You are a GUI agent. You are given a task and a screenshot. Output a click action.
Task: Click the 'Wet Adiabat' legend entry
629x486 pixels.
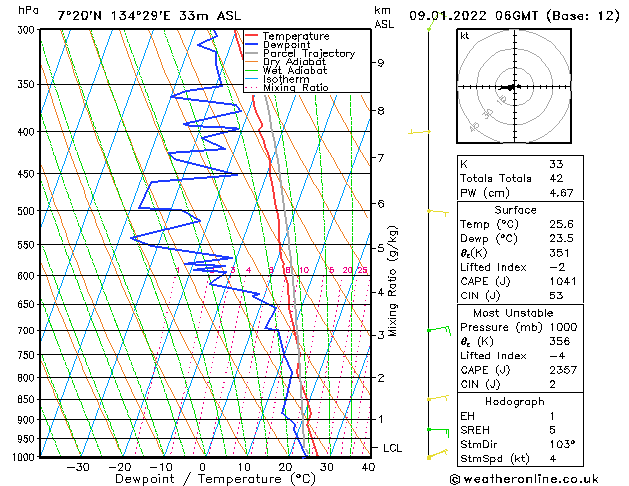[295, 71]
